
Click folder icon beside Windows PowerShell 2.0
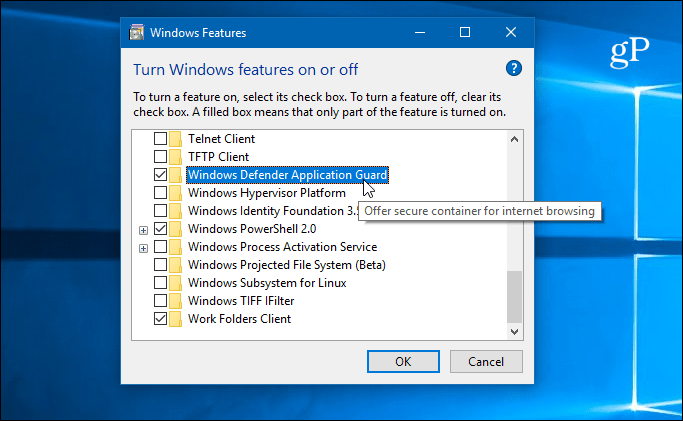[175, 229]
